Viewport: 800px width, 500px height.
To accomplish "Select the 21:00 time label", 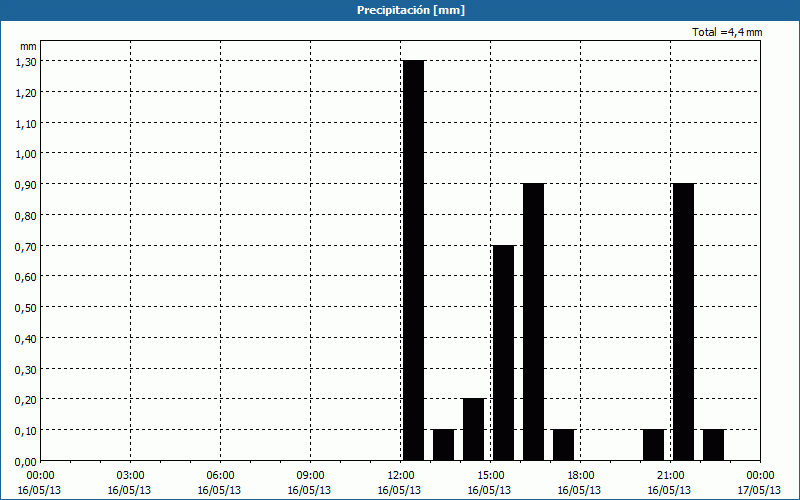I will pos(670,476).
